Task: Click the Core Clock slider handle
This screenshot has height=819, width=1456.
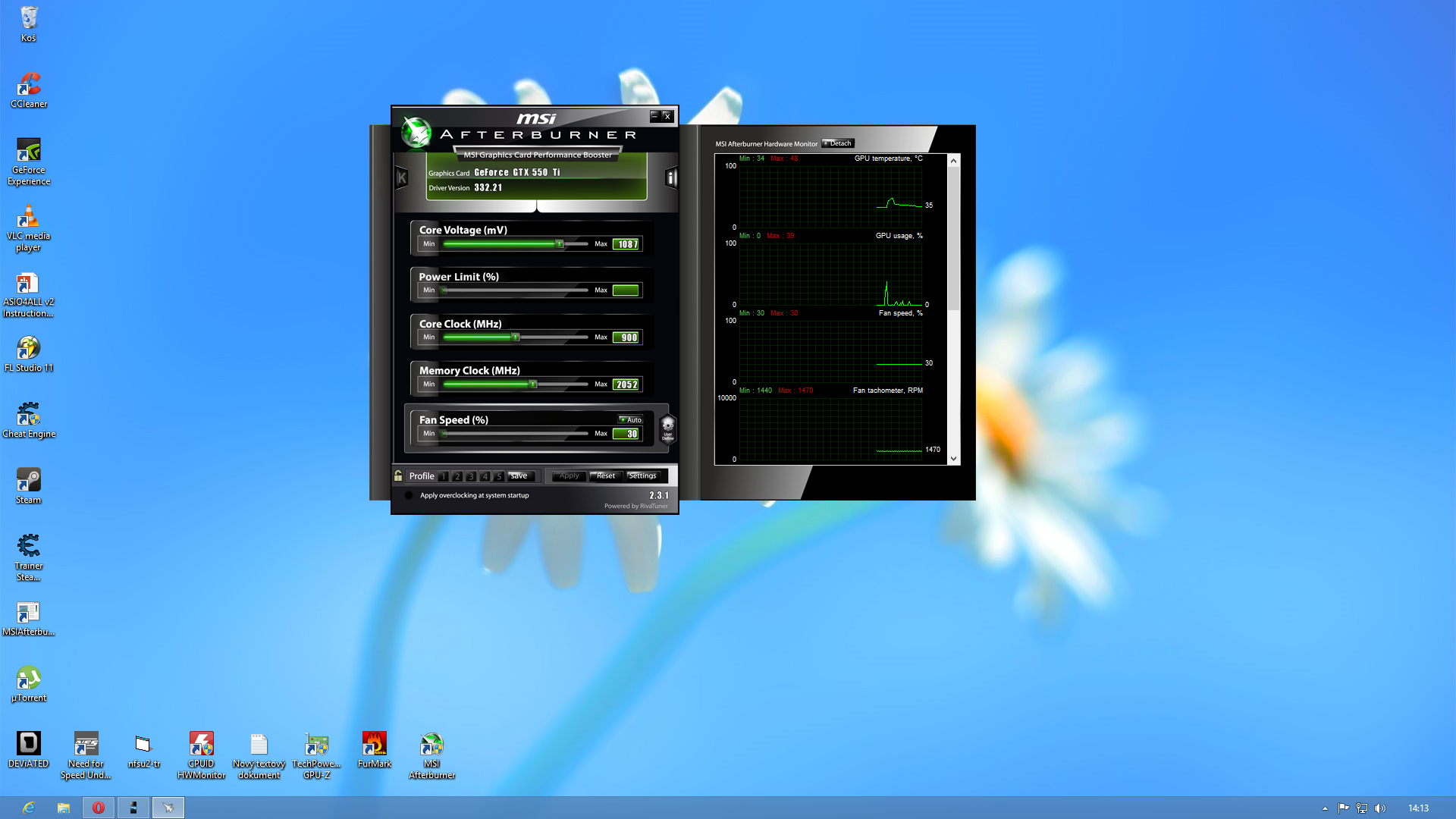Action: 516,337
